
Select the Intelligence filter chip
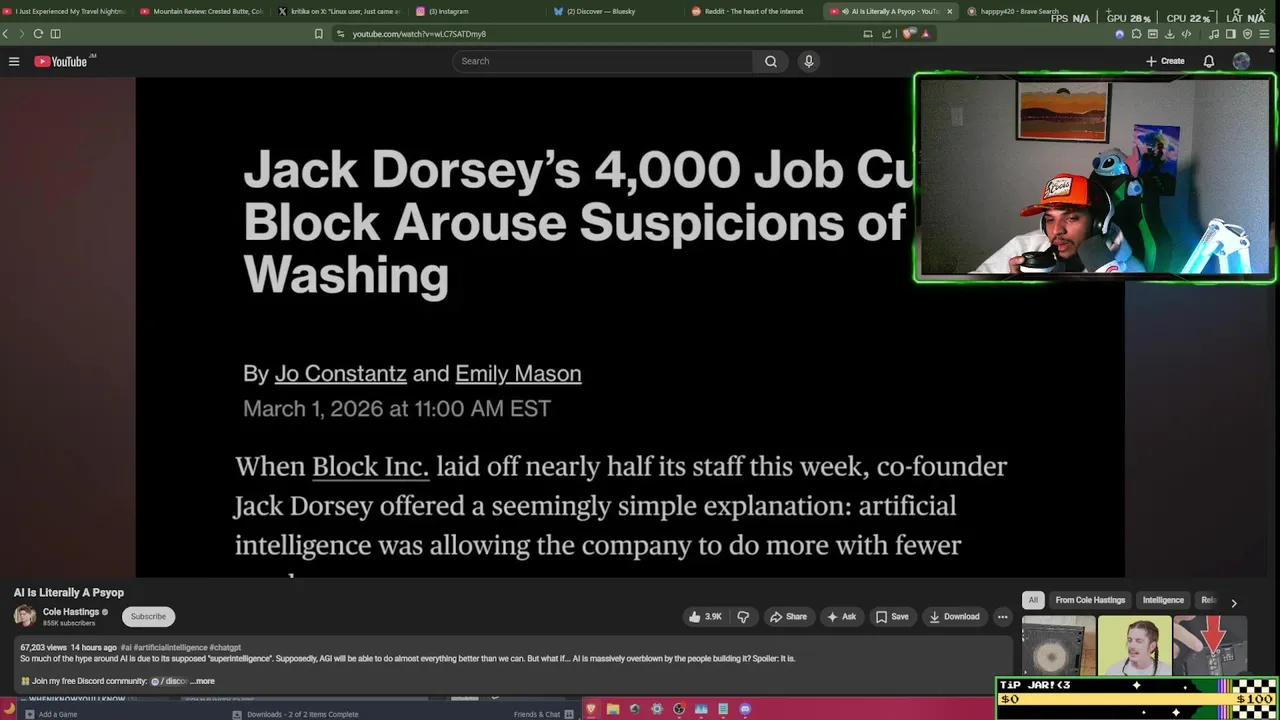coord(1163,600)
